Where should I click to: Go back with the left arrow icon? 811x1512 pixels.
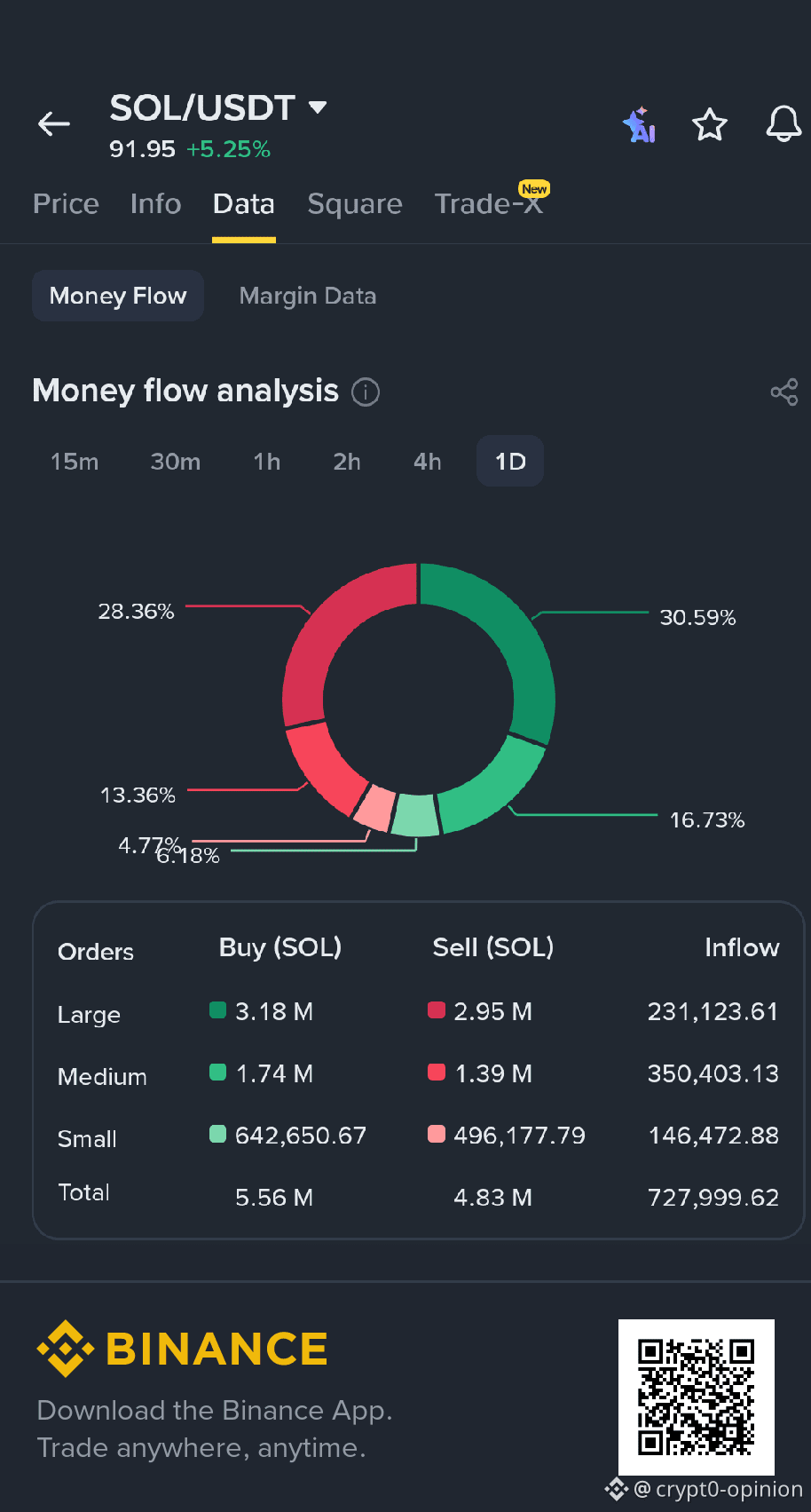click(x=54, y=124)
